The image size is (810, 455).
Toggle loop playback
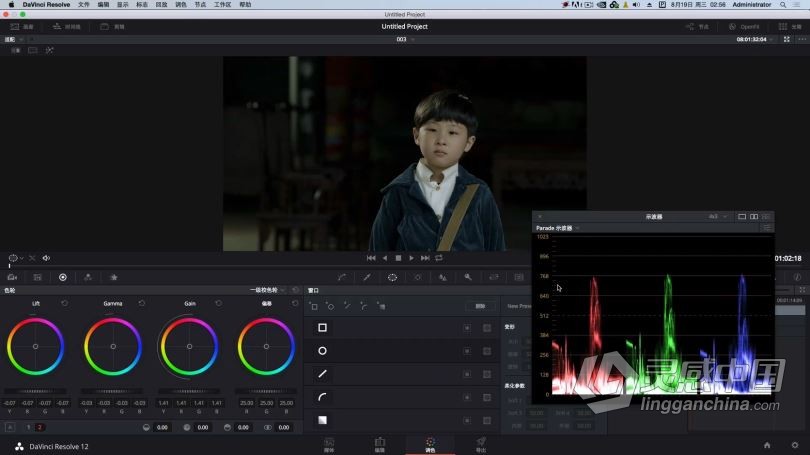pyautogui.click(x=439, y=258)
